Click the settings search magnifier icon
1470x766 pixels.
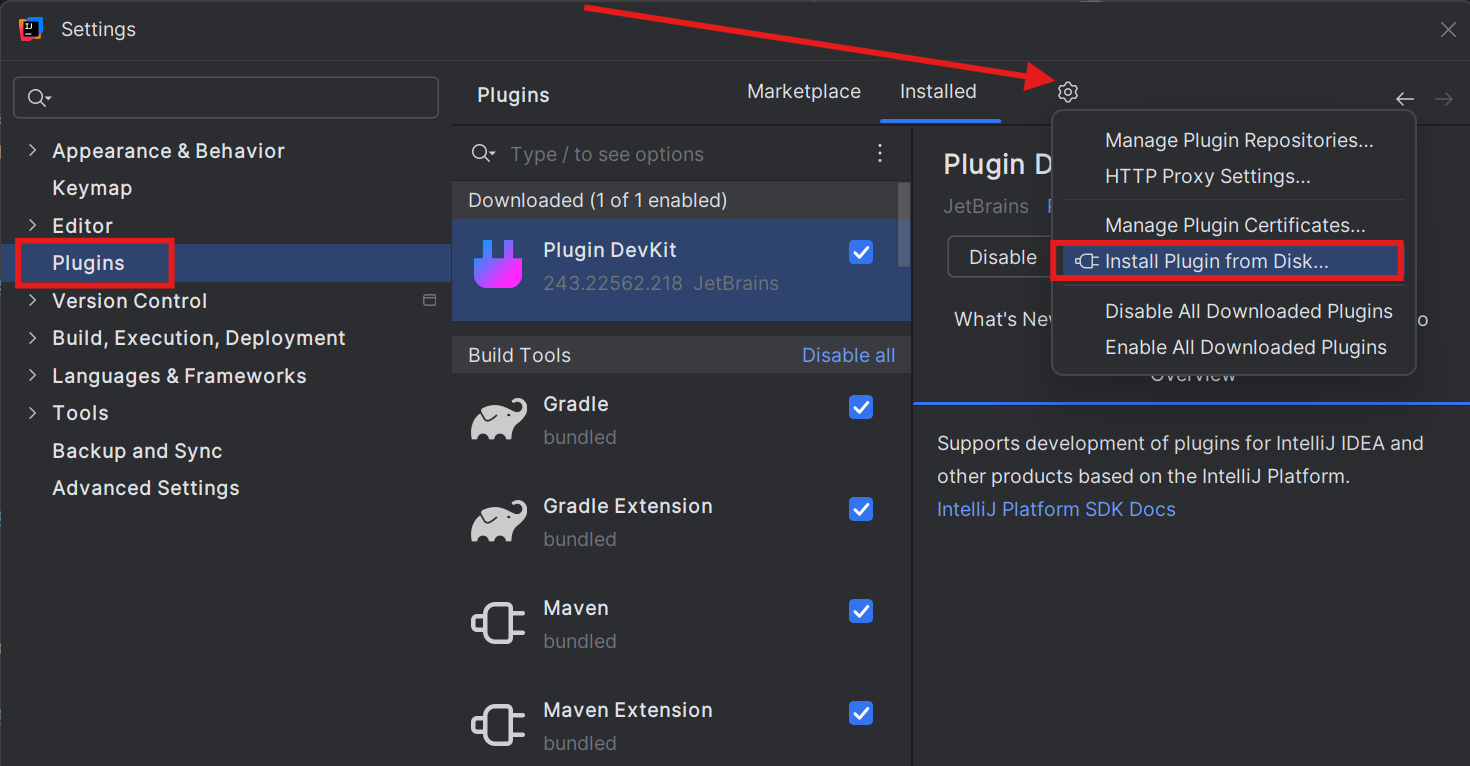[x=39, y=97]
